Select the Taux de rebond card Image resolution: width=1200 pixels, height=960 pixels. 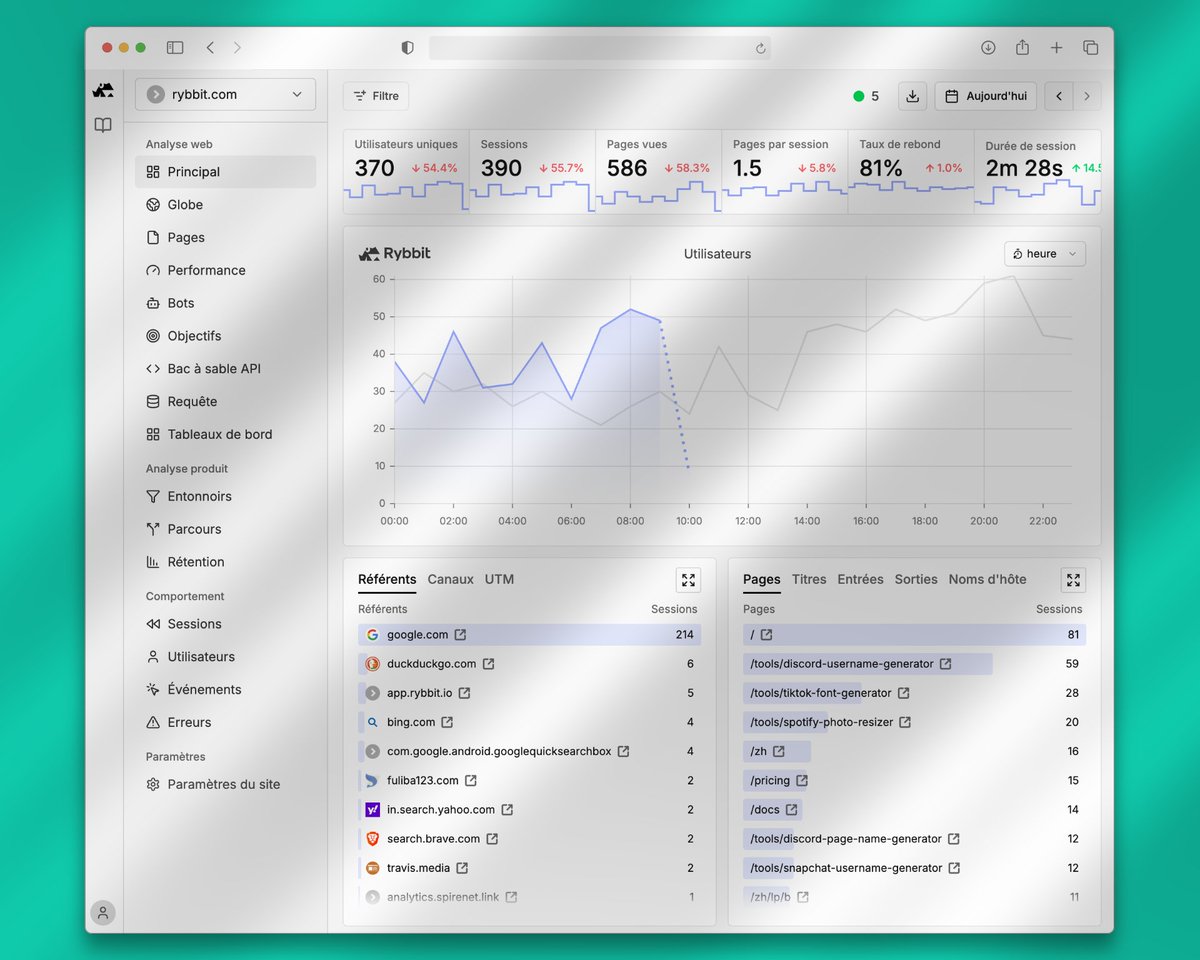point(911,171)
